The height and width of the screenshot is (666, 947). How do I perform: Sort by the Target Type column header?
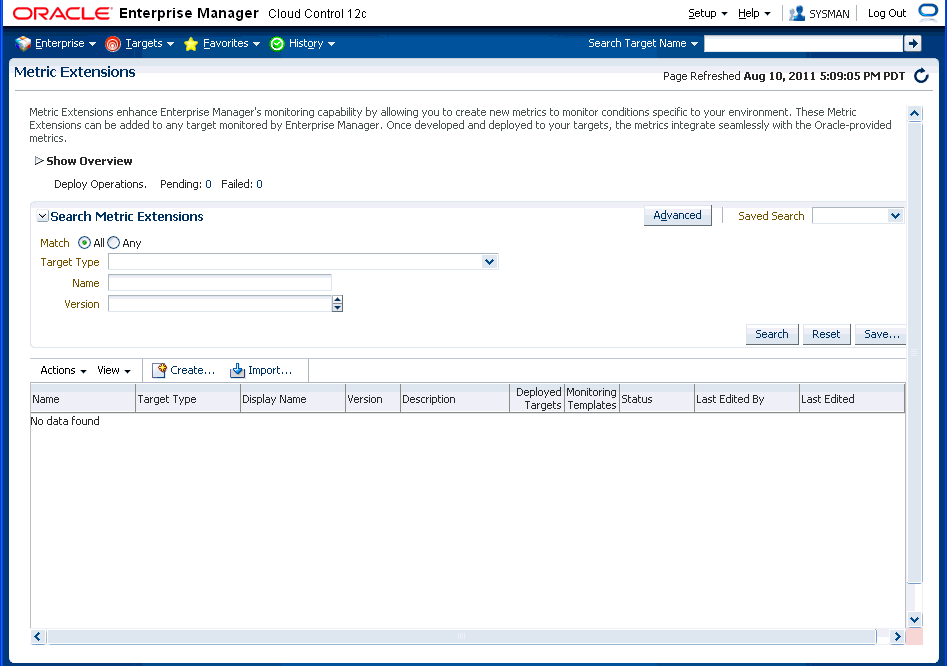pos(188,399)
